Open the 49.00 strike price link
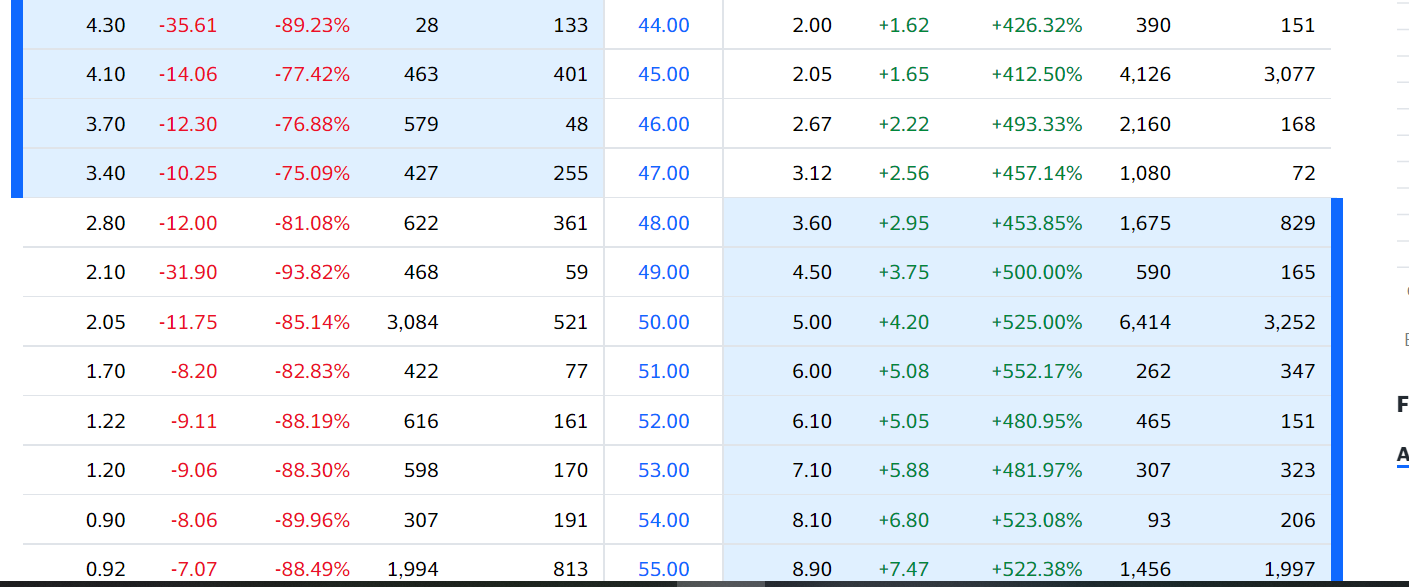Screen dimensions: 1409x587 click(664, 272)
